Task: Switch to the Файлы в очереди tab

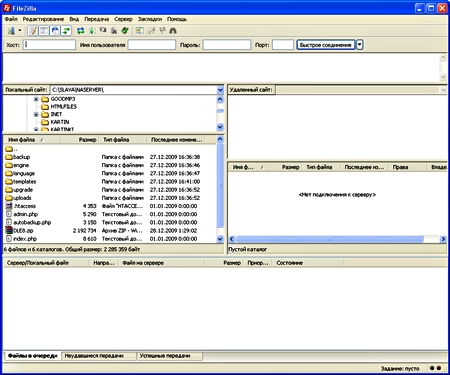Action: (33, 356)
